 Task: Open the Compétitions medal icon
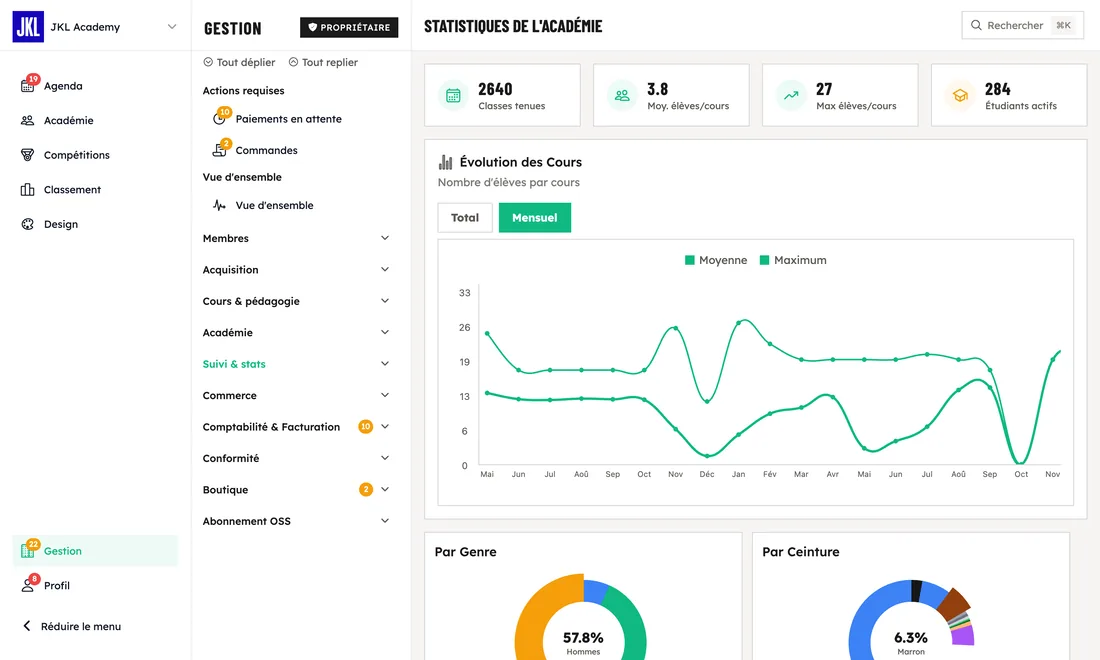27,155
